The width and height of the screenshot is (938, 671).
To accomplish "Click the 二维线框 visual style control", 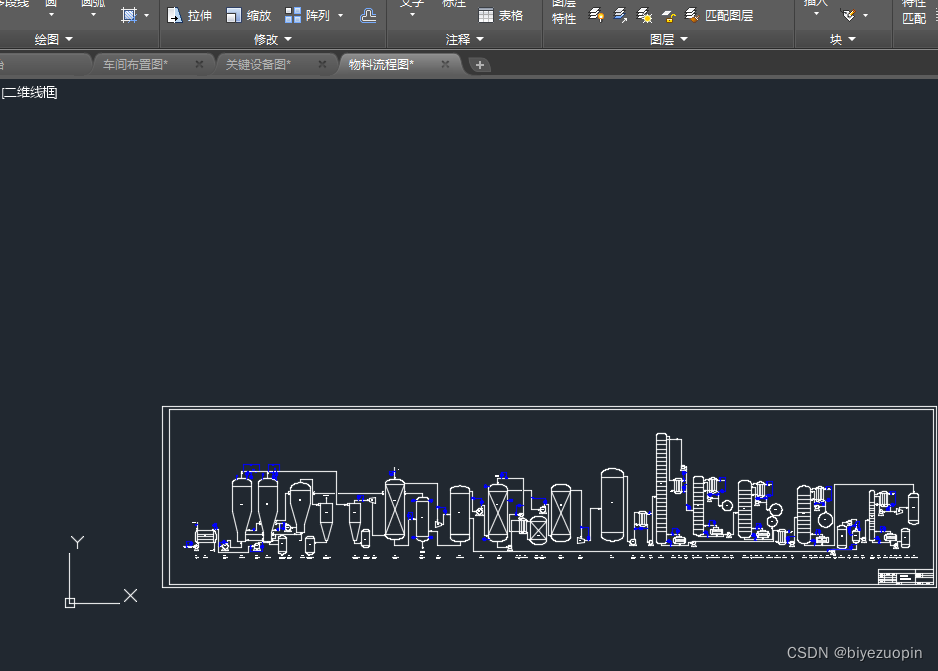I will coord(29,93).
